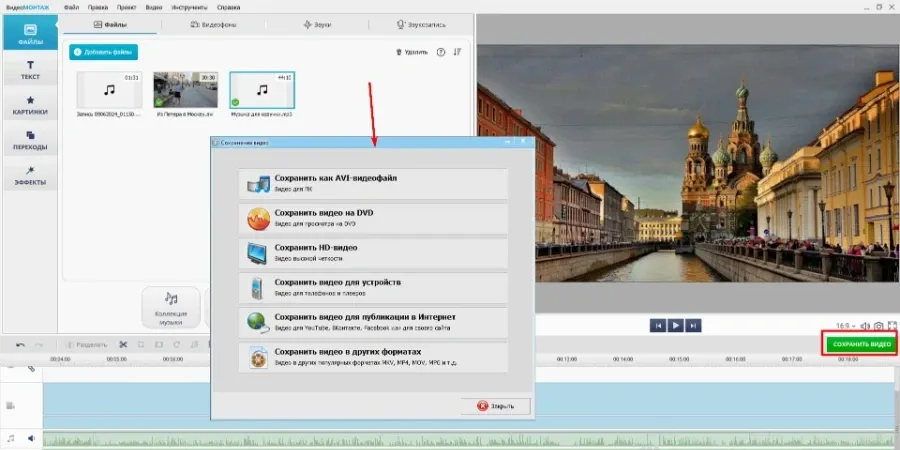
Task: Open the file sorting options
Action: [457, 52]
